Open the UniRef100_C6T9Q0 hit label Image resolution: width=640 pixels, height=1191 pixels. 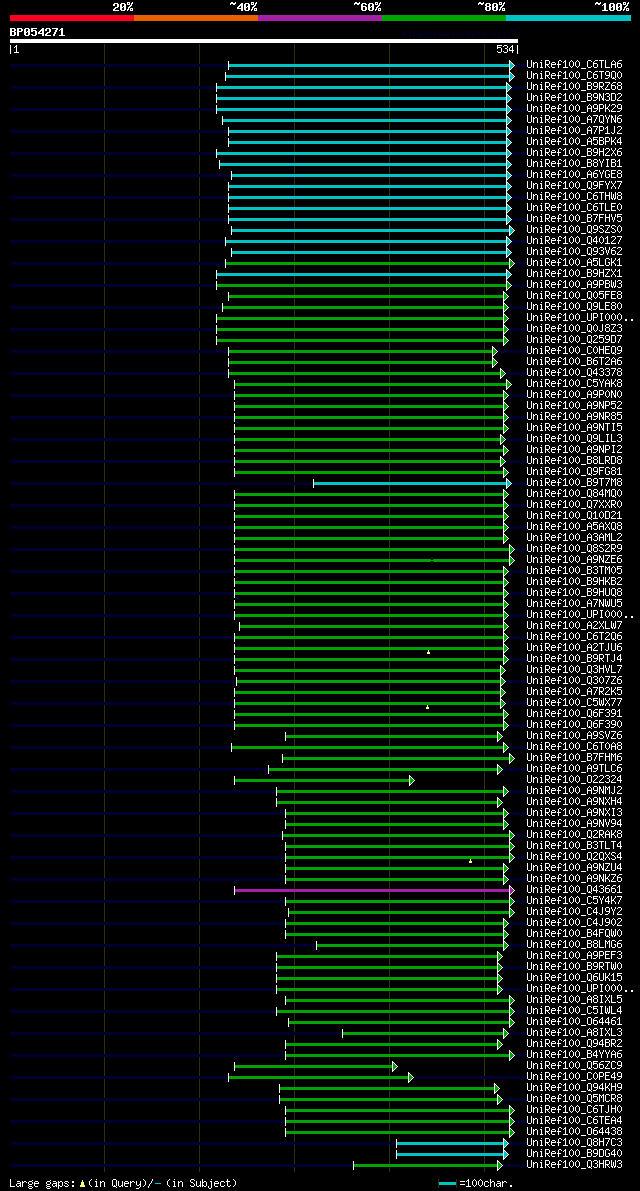[x=574, y=76]
